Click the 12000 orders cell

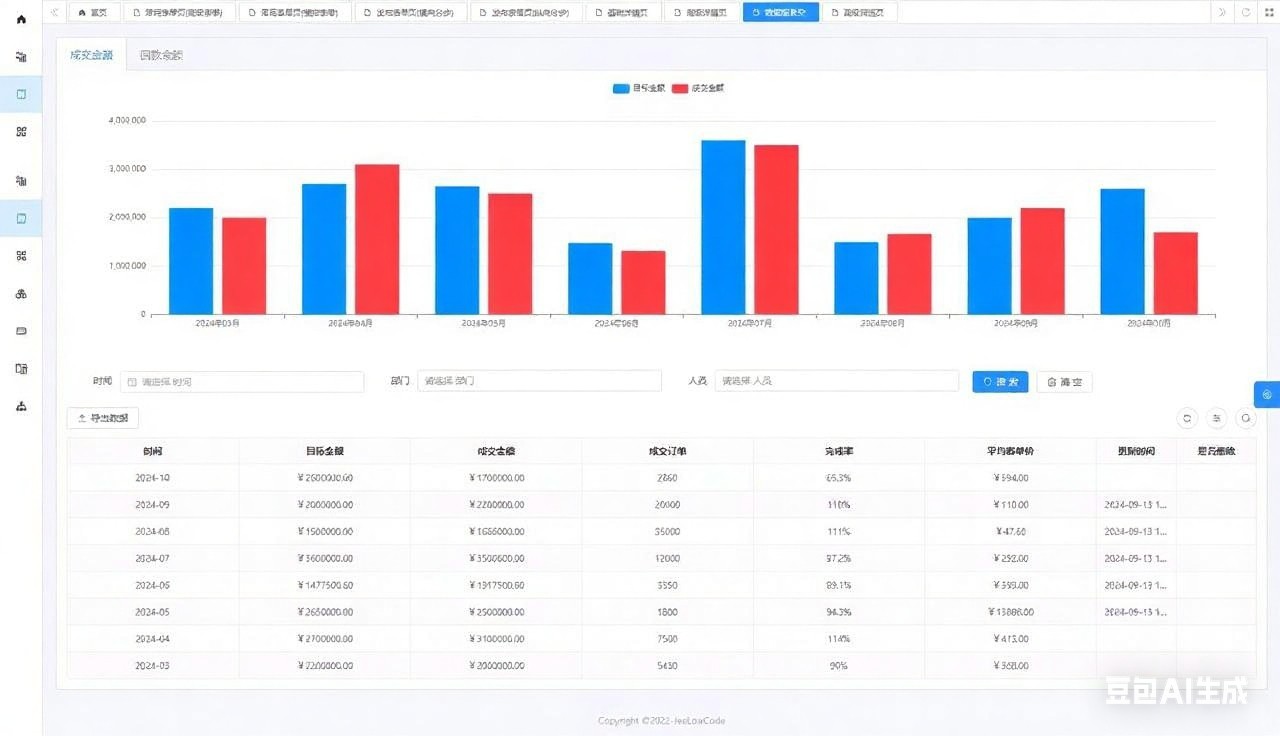click(x=667, y=558)
